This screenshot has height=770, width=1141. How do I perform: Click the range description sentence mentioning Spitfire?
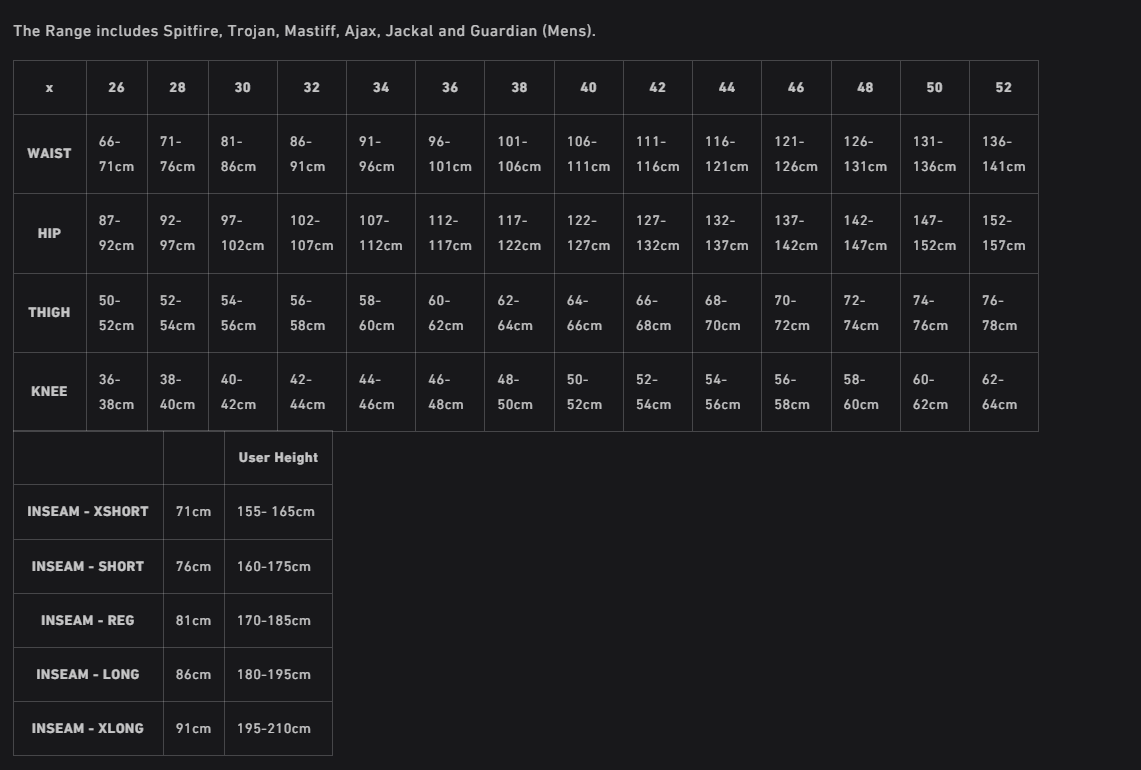point(304,31)
